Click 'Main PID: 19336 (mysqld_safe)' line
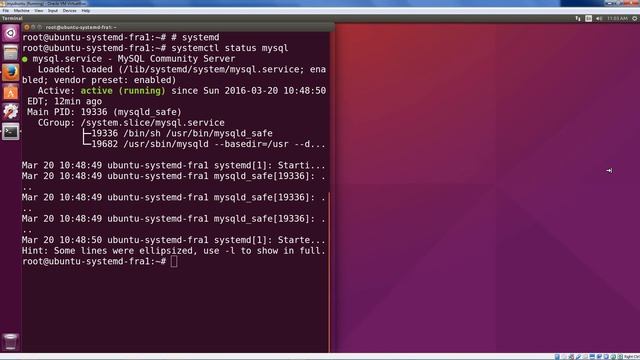 click(x=104, y=112)
